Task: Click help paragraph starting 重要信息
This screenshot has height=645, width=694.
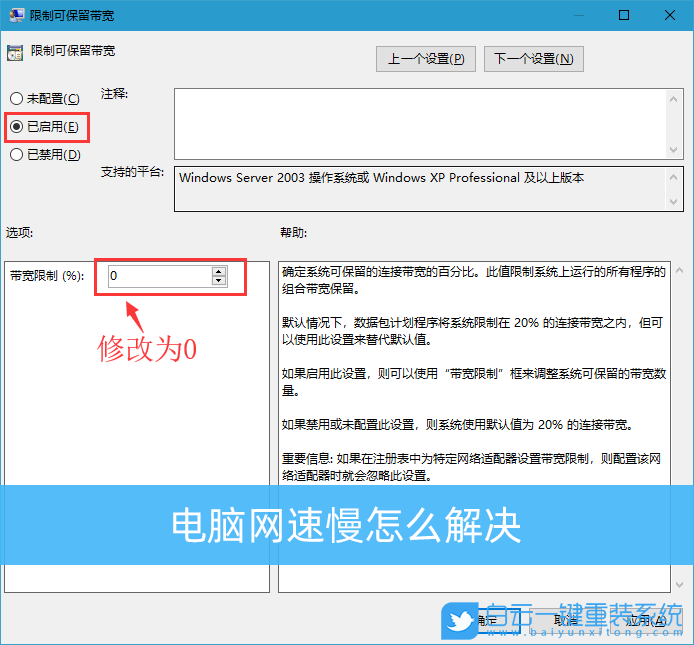Action: [x=471, y=467]
